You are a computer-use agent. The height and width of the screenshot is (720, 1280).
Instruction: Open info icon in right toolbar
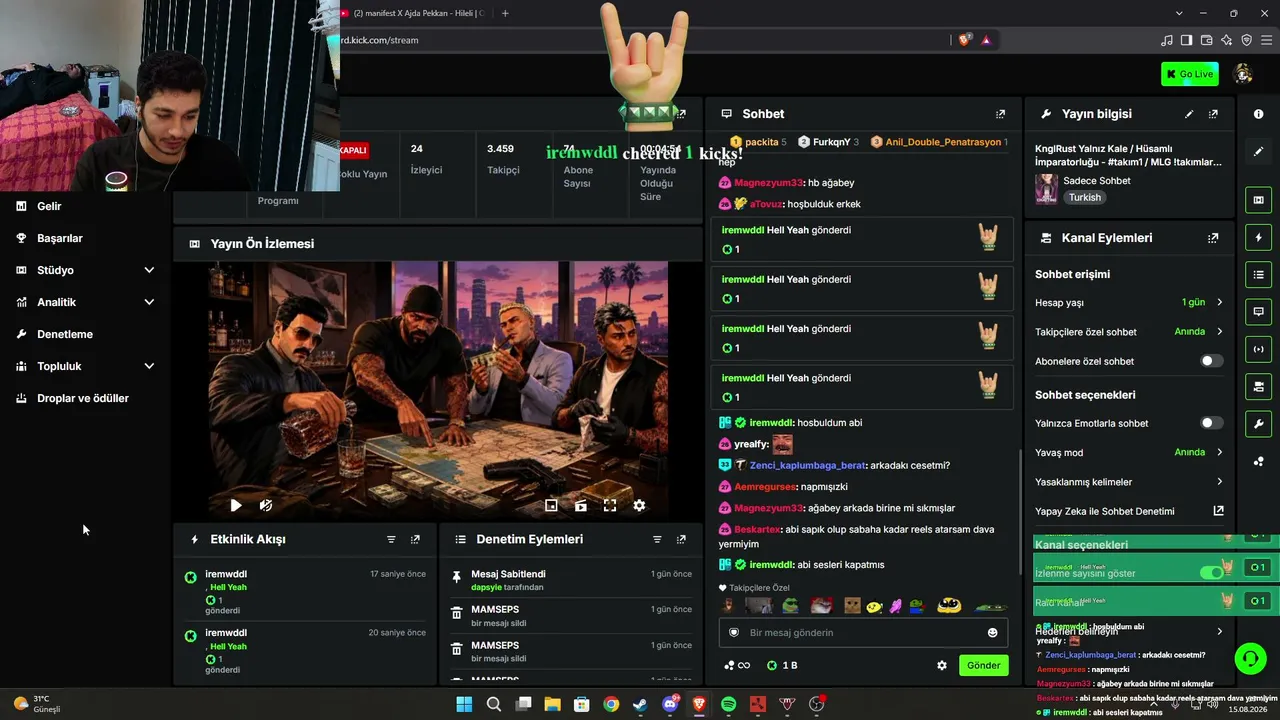click(1259, 114)
